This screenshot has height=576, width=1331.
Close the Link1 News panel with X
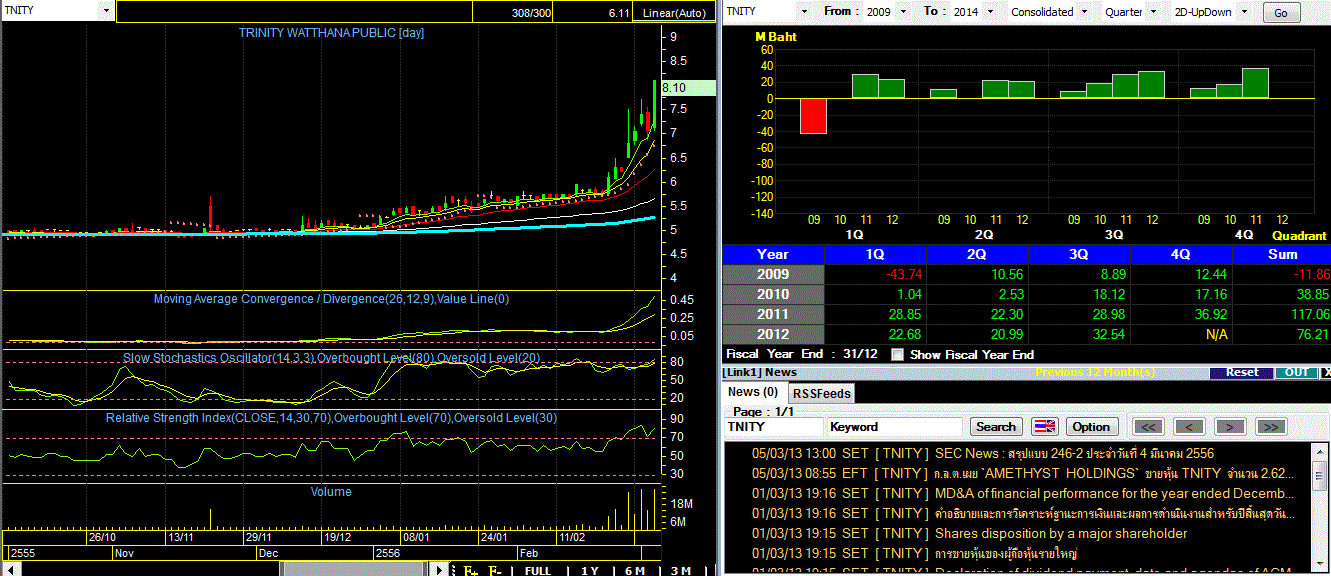click(x=1326, y=372)
